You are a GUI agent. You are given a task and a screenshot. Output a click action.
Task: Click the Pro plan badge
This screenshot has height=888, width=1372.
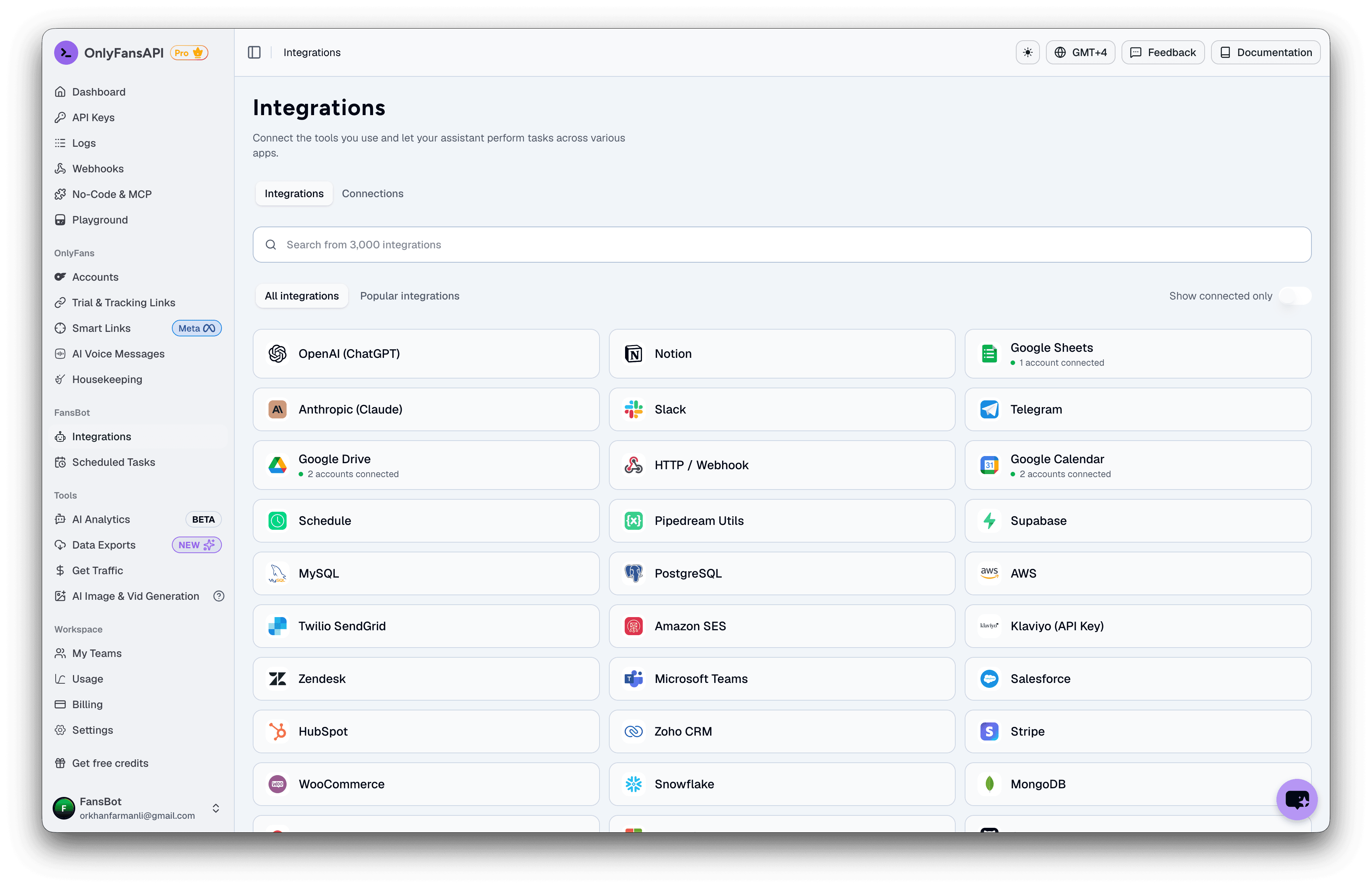coord(189,53)
